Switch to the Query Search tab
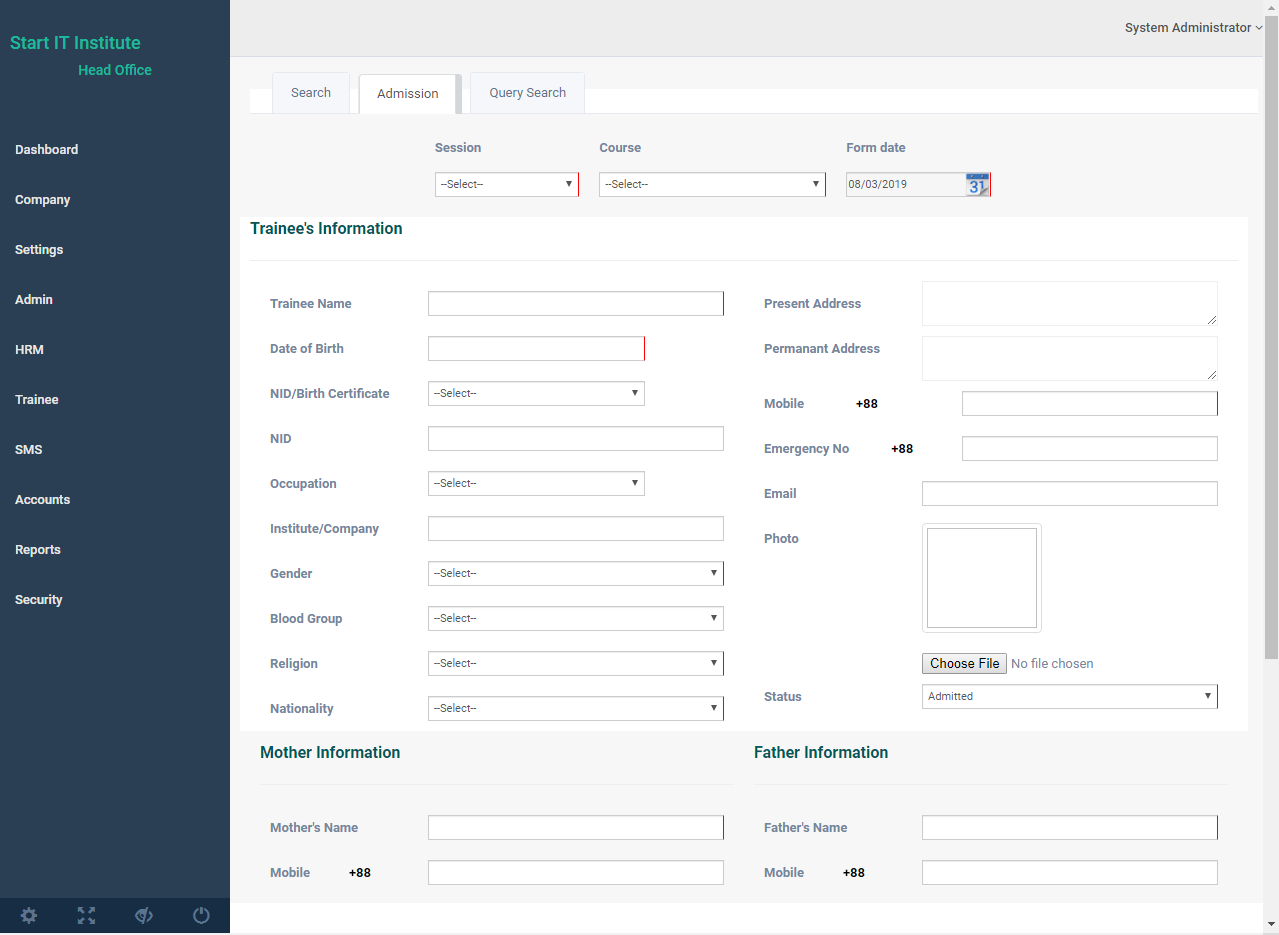 click(527, 93)
